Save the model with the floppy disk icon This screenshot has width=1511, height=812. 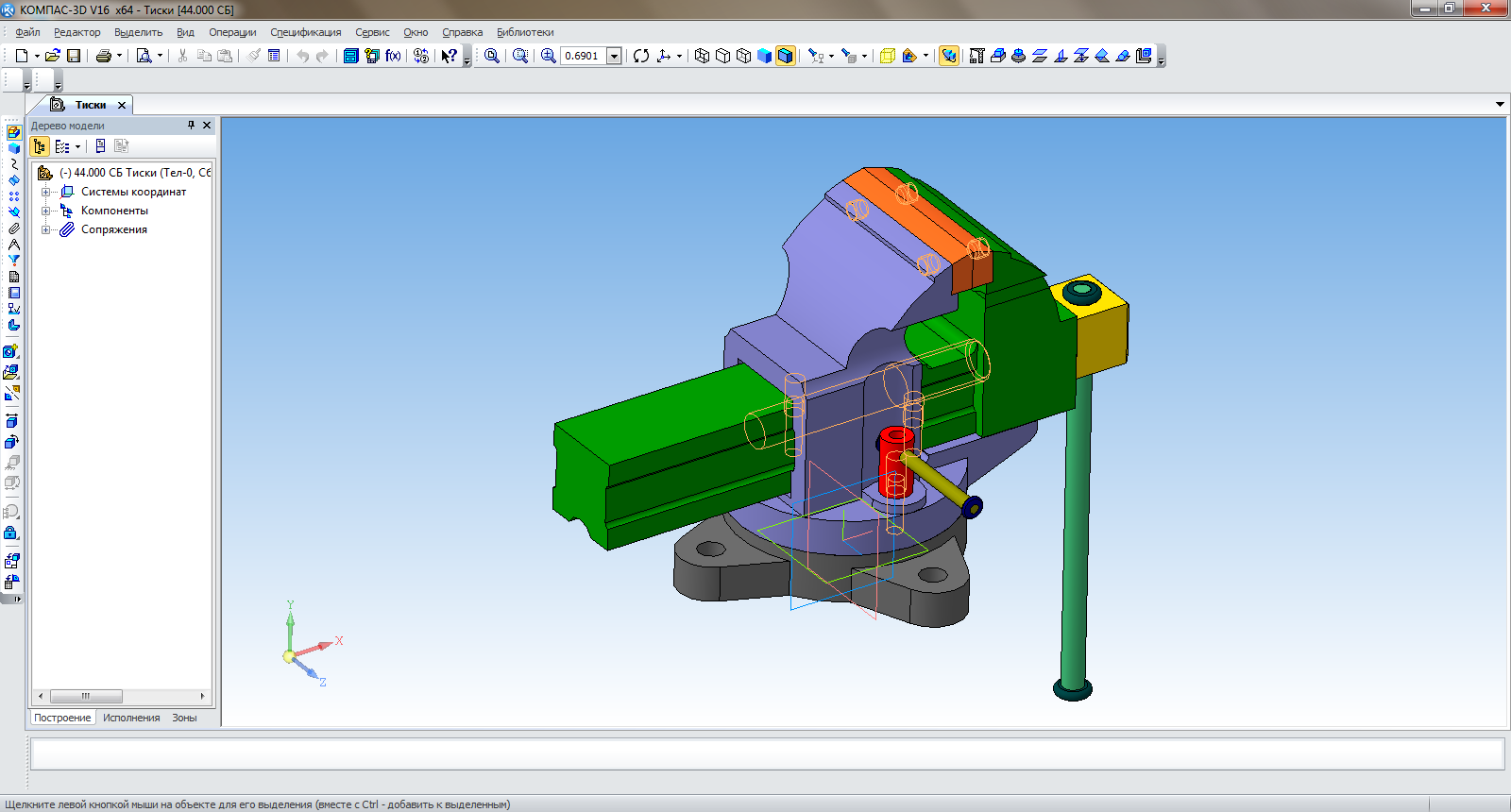click(74, 56)
